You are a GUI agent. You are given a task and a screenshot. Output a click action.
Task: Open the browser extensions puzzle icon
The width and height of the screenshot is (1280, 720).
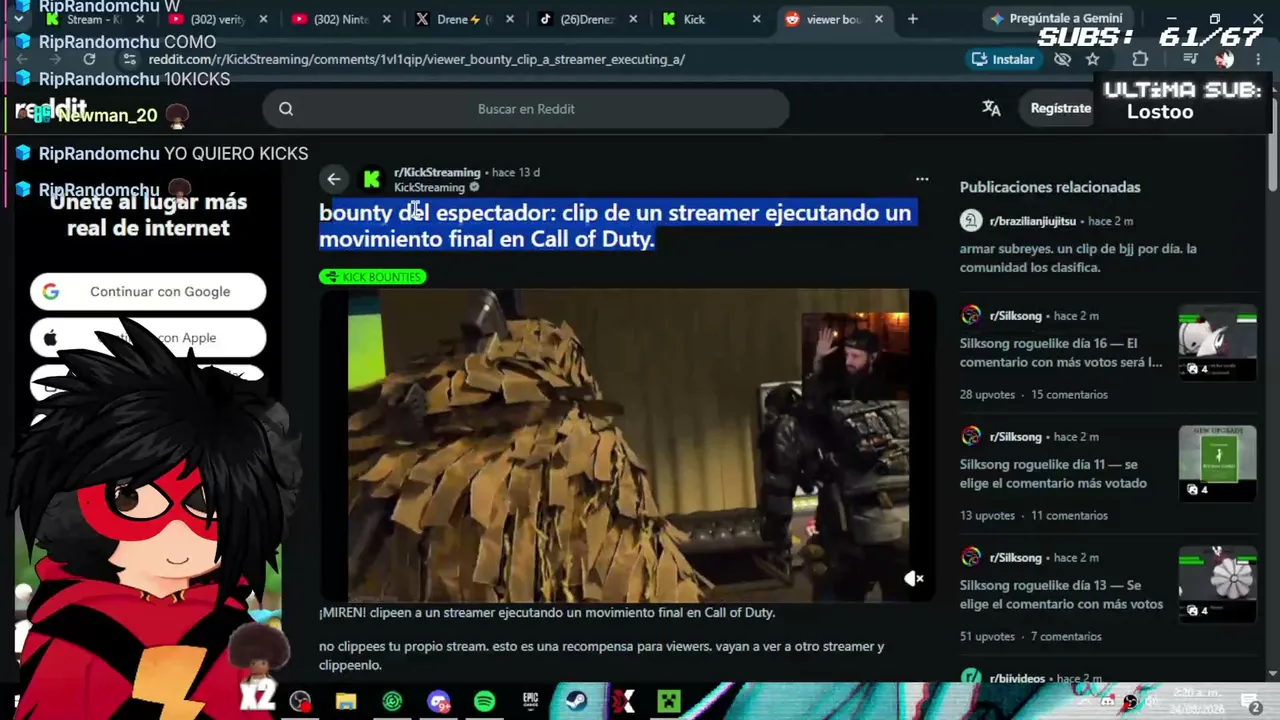pyautogui.click(x=1140, y=59)
